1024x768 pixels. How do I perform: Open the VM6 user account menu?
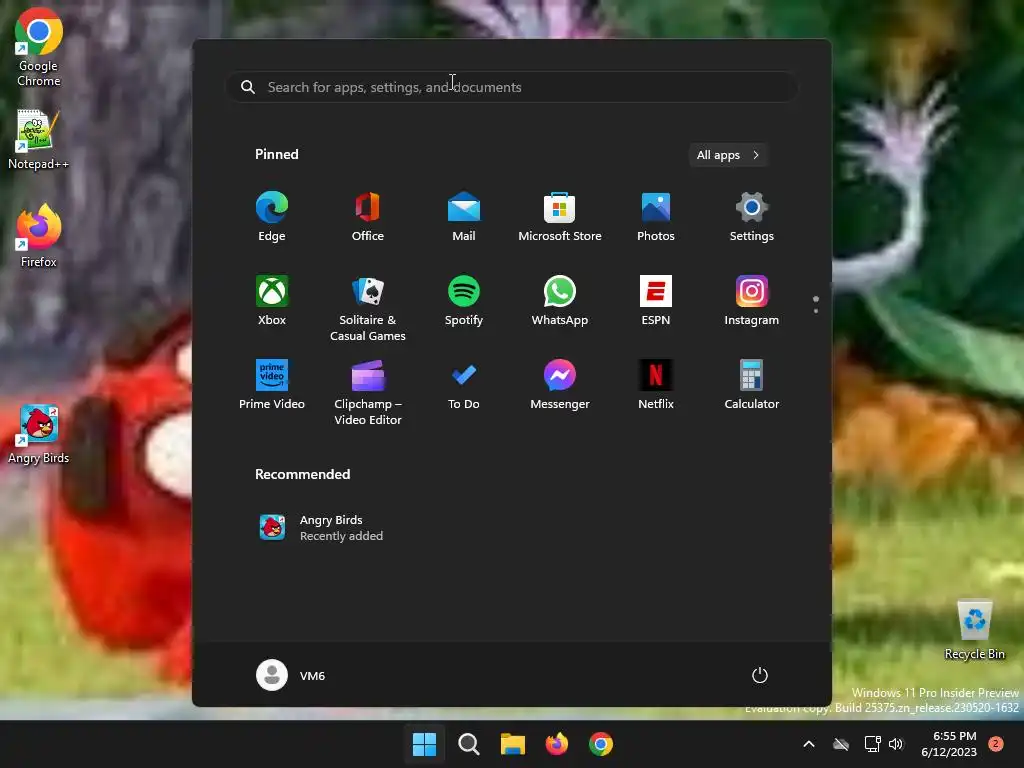coord(291,675)
